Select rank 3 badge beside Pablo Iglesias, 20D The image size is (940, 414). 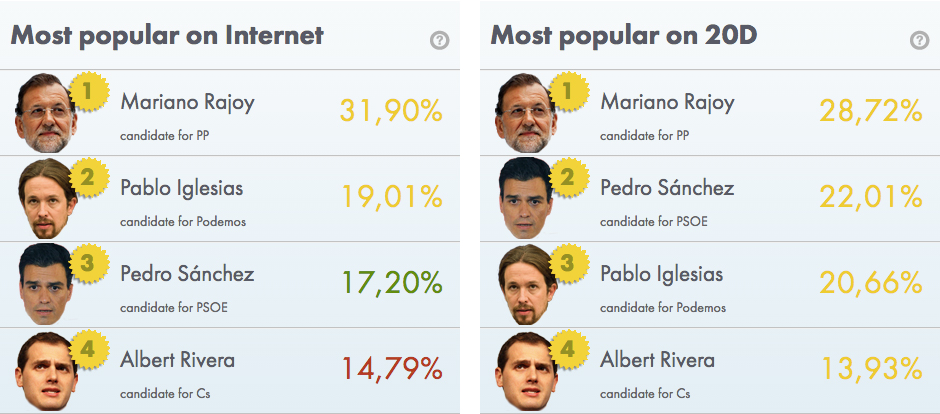pos(569,264)
